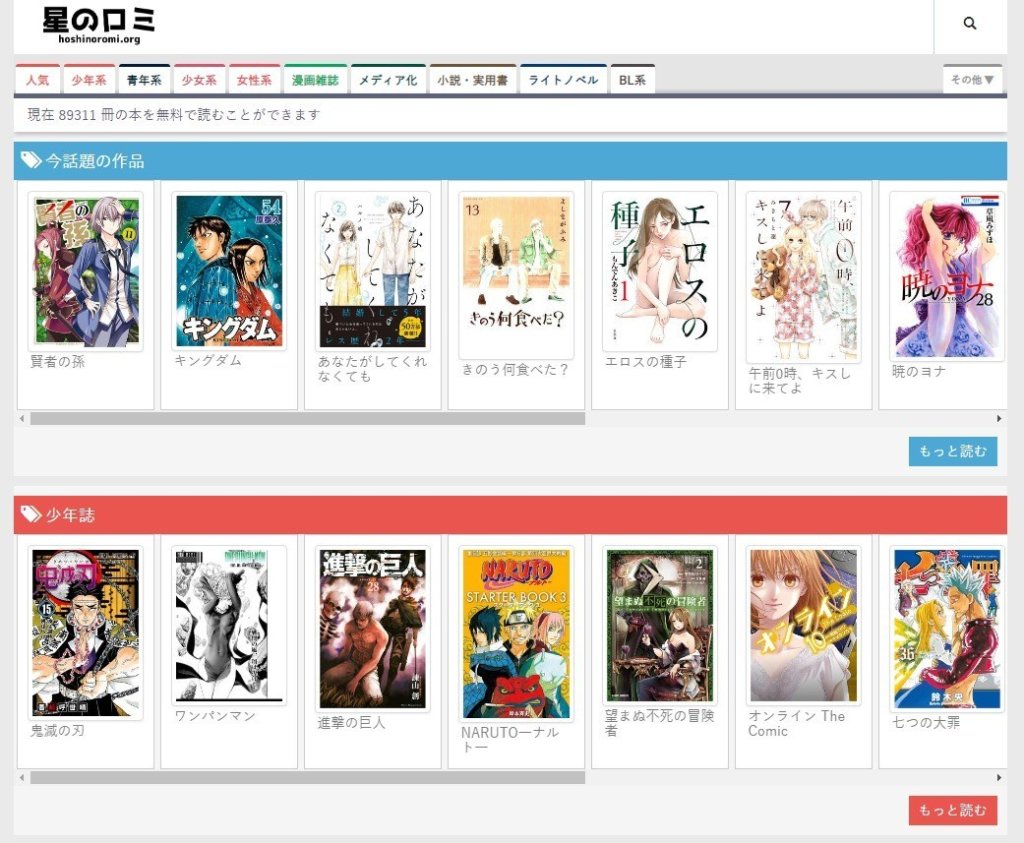This screenshot has height=843, width=1024.
Task: Open 暁のヨナ cover thumbnail
Action: (948, 276)
